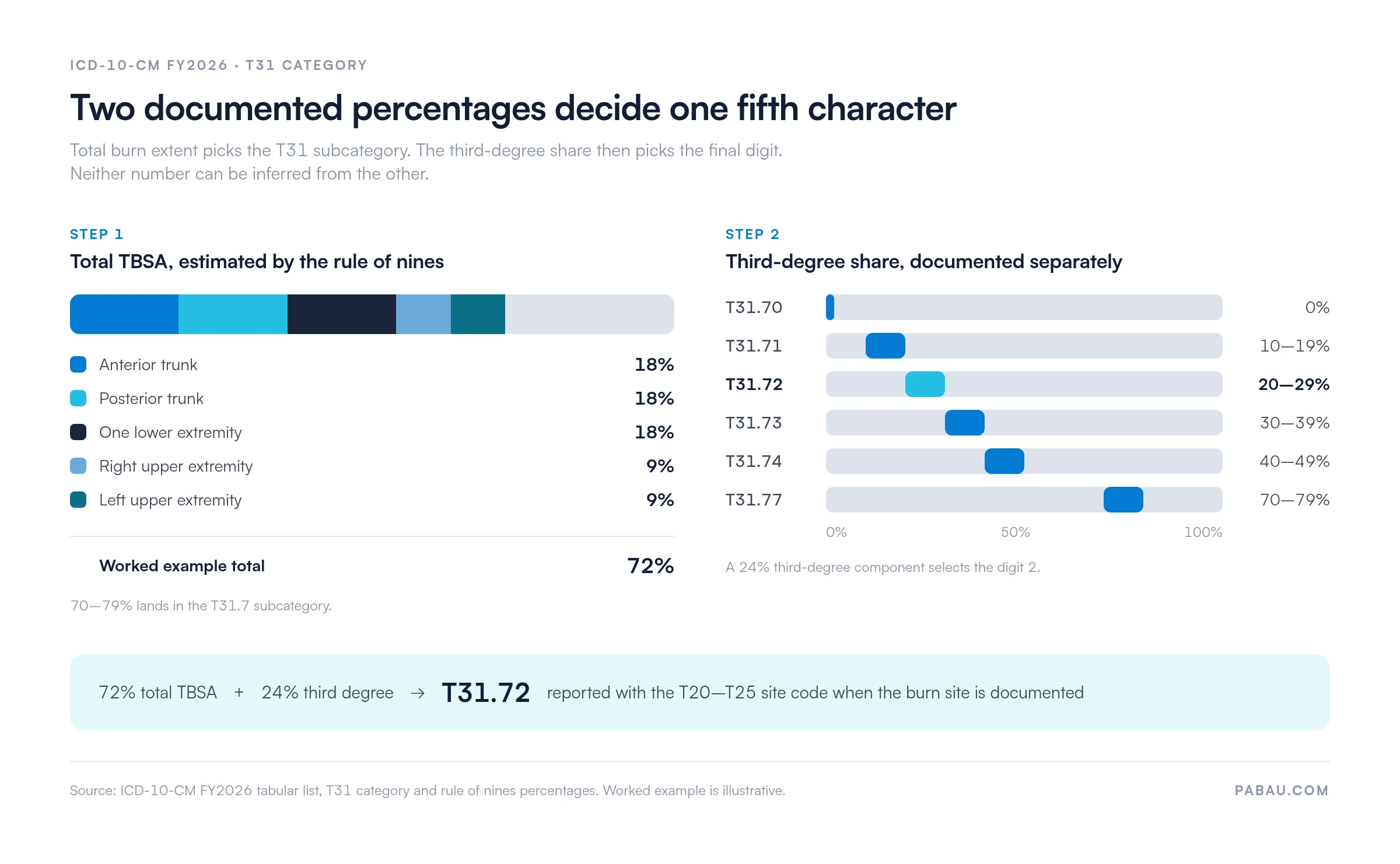
Task: Click the cyan segment of the stacked bar
Action: 233,314
